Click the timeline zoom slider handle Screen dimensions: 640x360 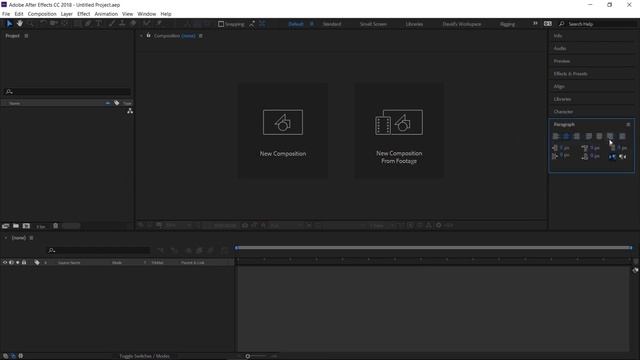(x=247, y=356)
